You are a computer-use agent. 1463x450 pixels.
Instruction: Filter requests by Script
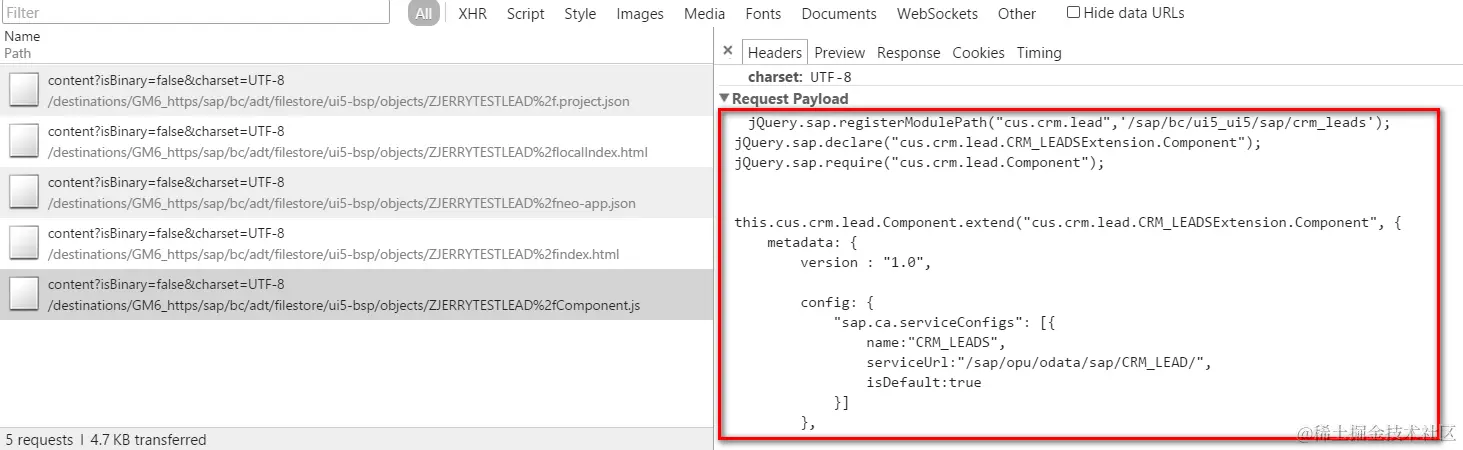pyautogui.click(x=526, y=14)
